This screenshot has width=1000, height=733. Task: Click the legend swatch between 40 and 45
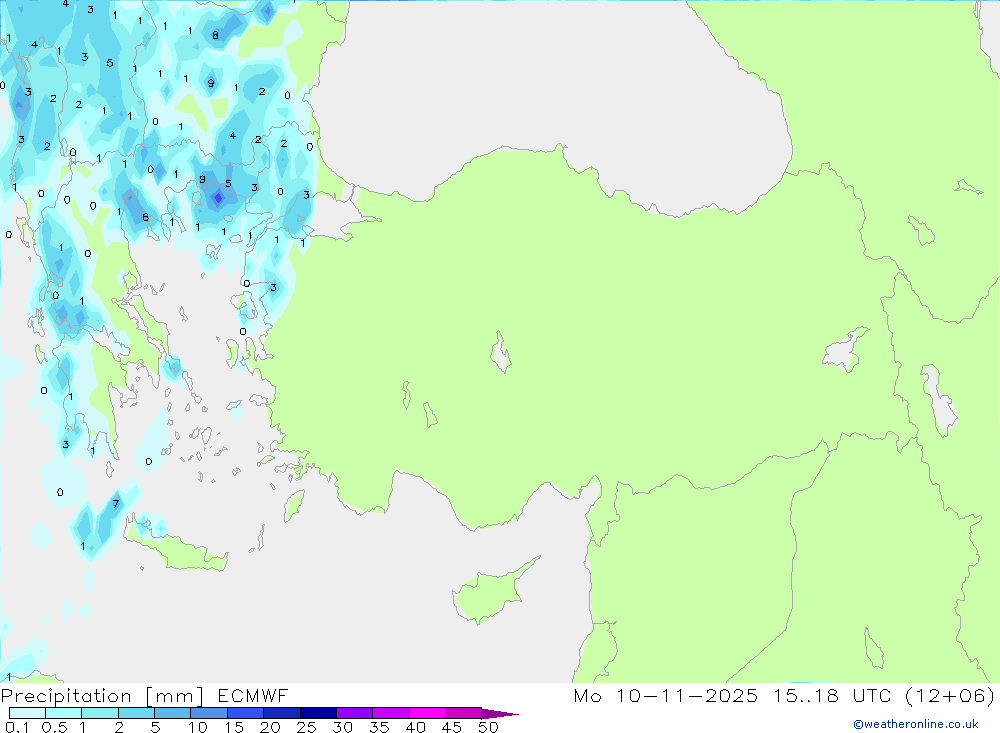427,713
